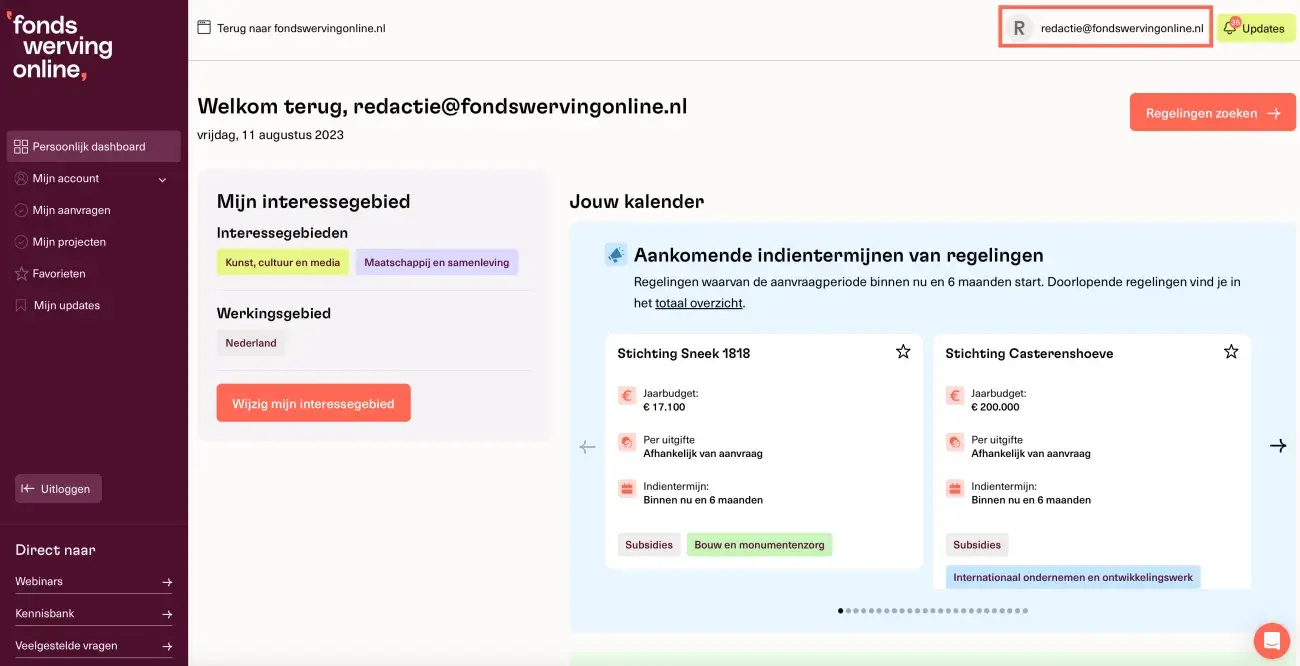Open the chat widget icon
Screen dimensions: 1300x666
pyautogui.click(x=1271, y=639)
